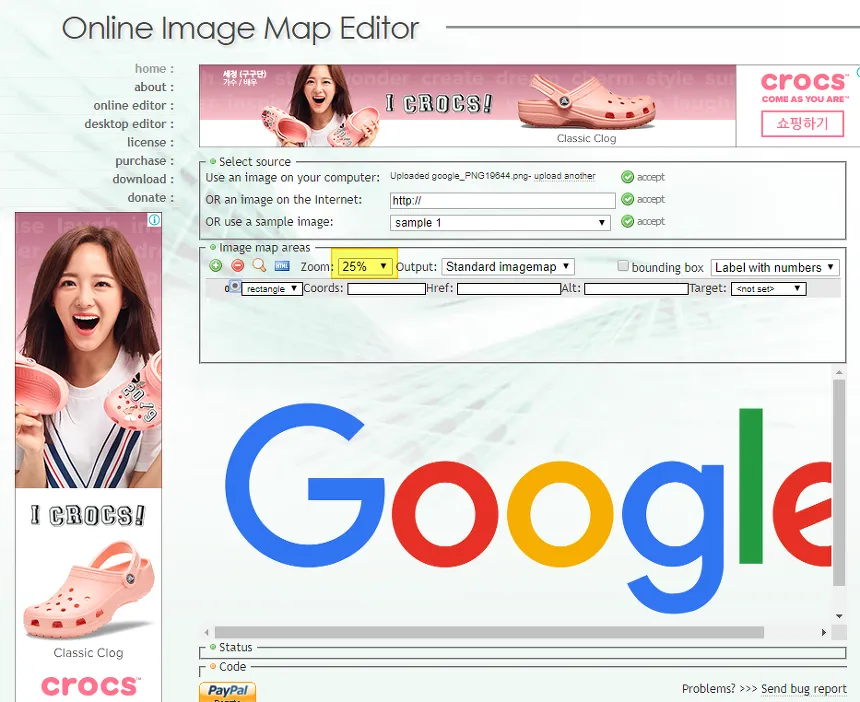Click the magnifier preview icon
Image resolution: width=860 pixels, height=702 pixels.
coord(259,266)
